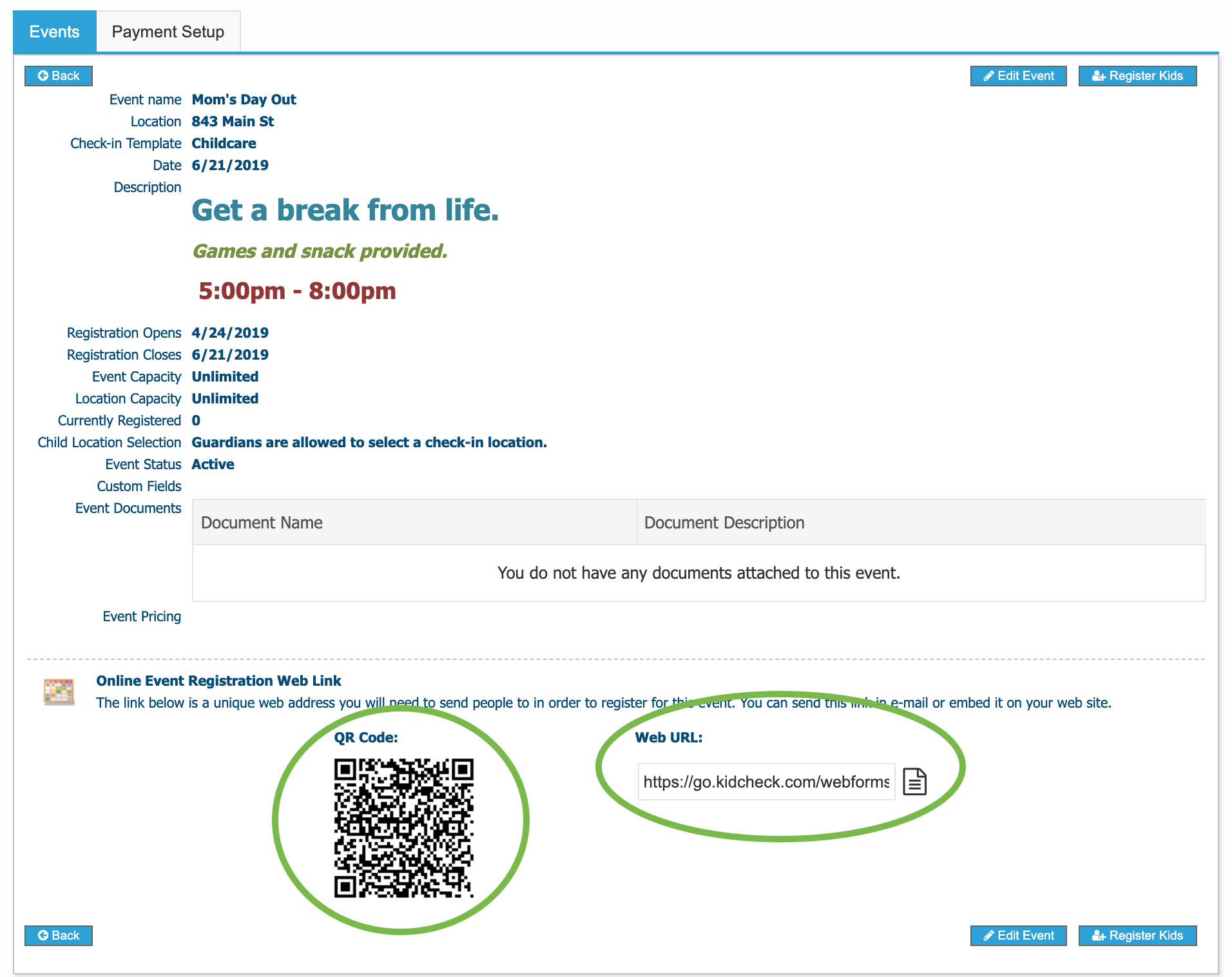This screenshot has width=1232, height=977.
Task: Click the Event Capacity value 'Unlimited'
Action: 225,377
